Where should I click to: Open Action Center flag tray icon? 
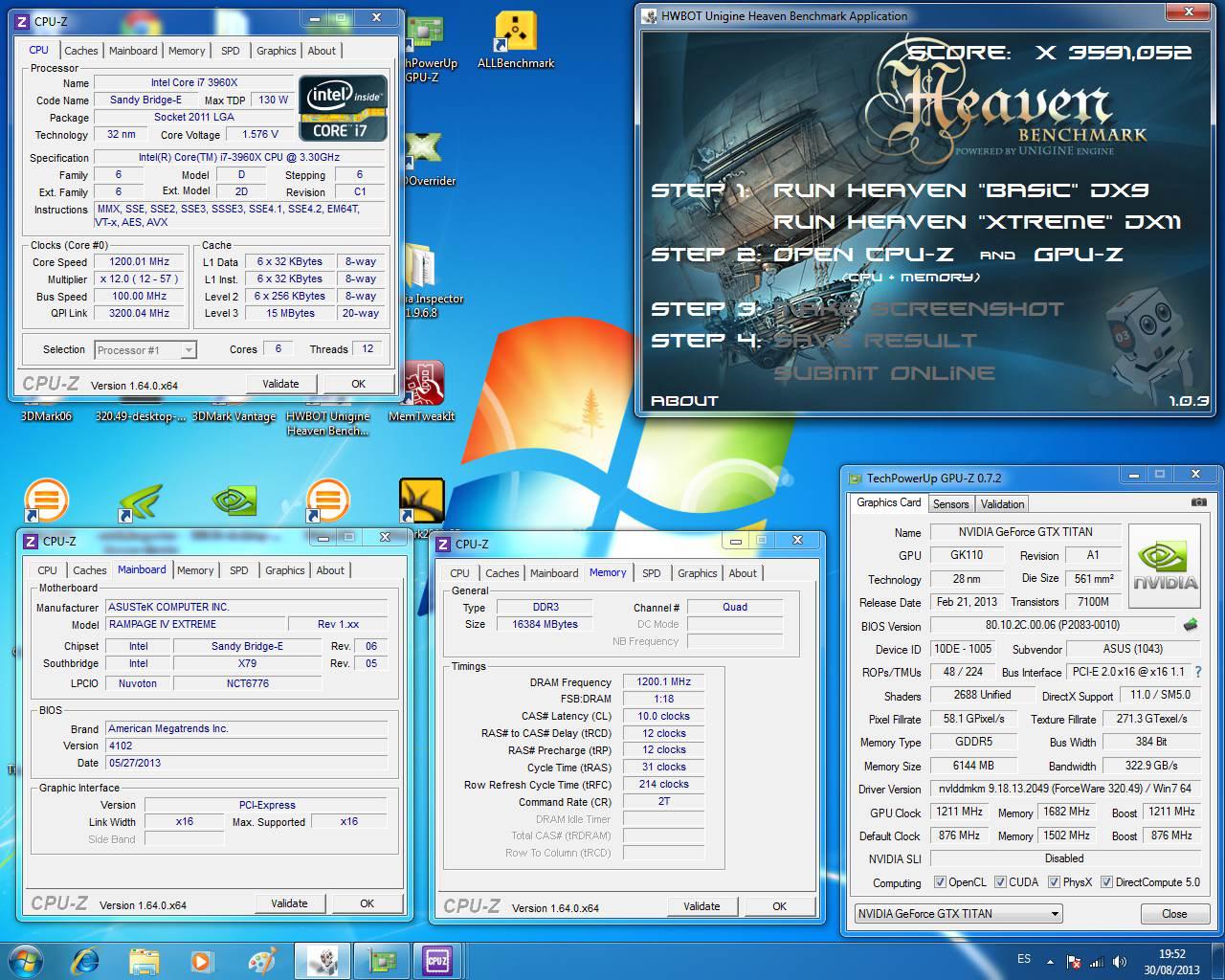click(1075, 962)
